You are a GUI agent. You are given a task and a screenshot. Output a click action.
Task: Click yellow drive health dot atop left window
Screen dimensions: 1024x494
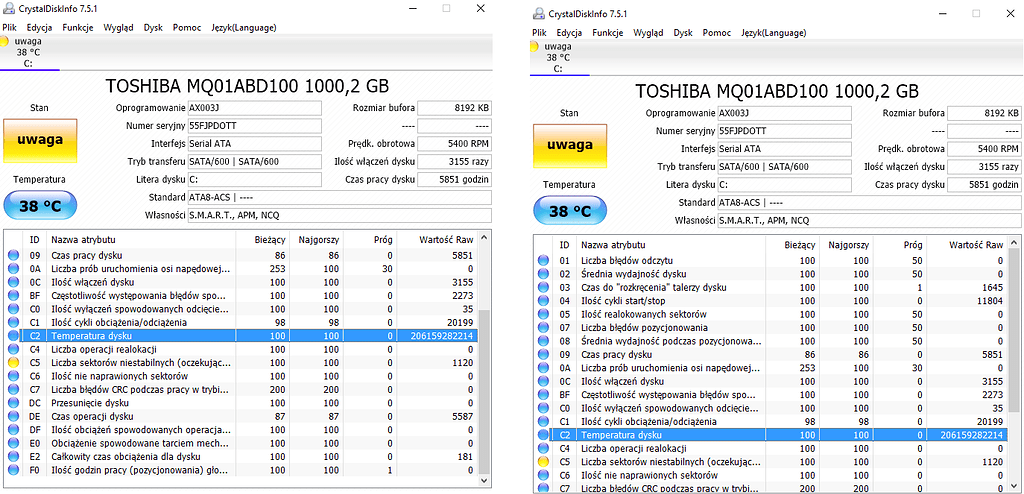[4, 41]
